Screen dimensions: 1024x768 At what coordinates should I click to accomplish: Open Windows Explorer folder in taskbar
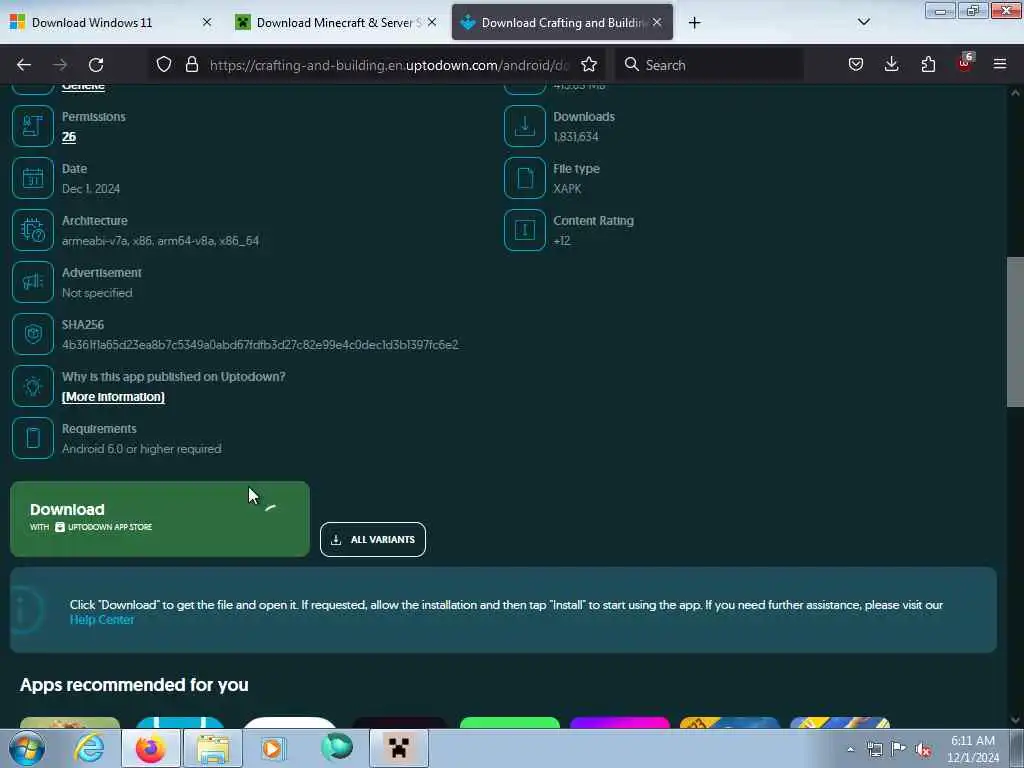point(213,748)
